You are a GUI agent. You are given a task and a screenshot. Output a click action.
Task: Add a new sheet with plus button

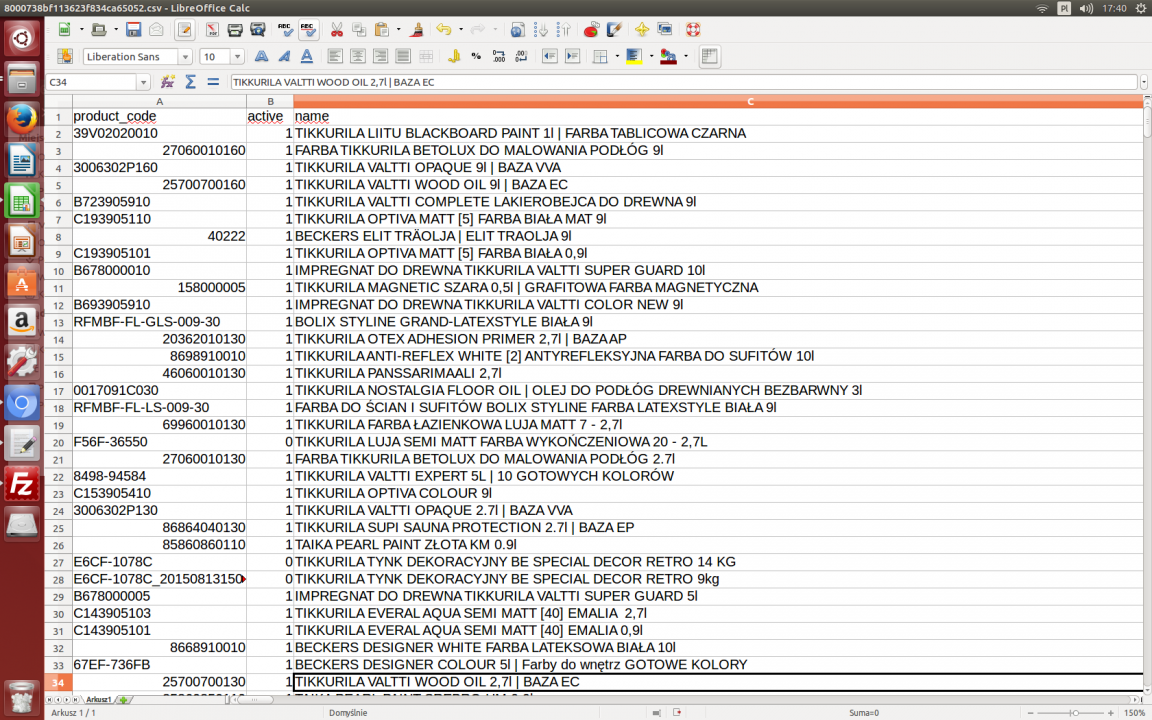(123, 699)
